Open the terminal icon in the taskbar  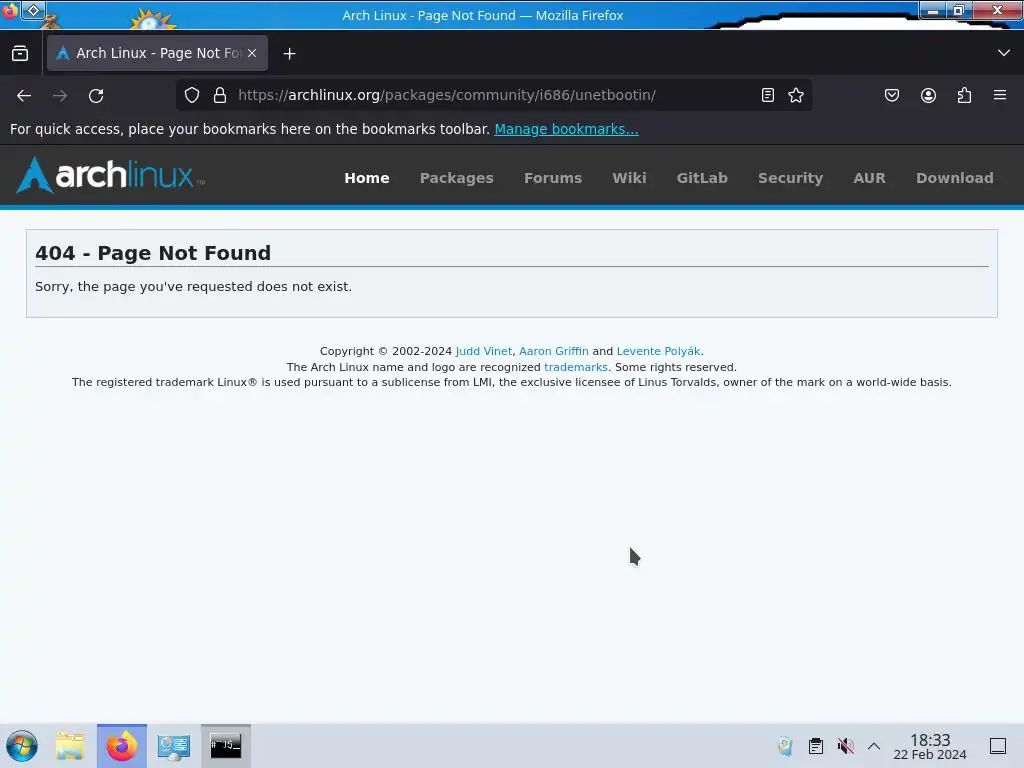[226, 746]
